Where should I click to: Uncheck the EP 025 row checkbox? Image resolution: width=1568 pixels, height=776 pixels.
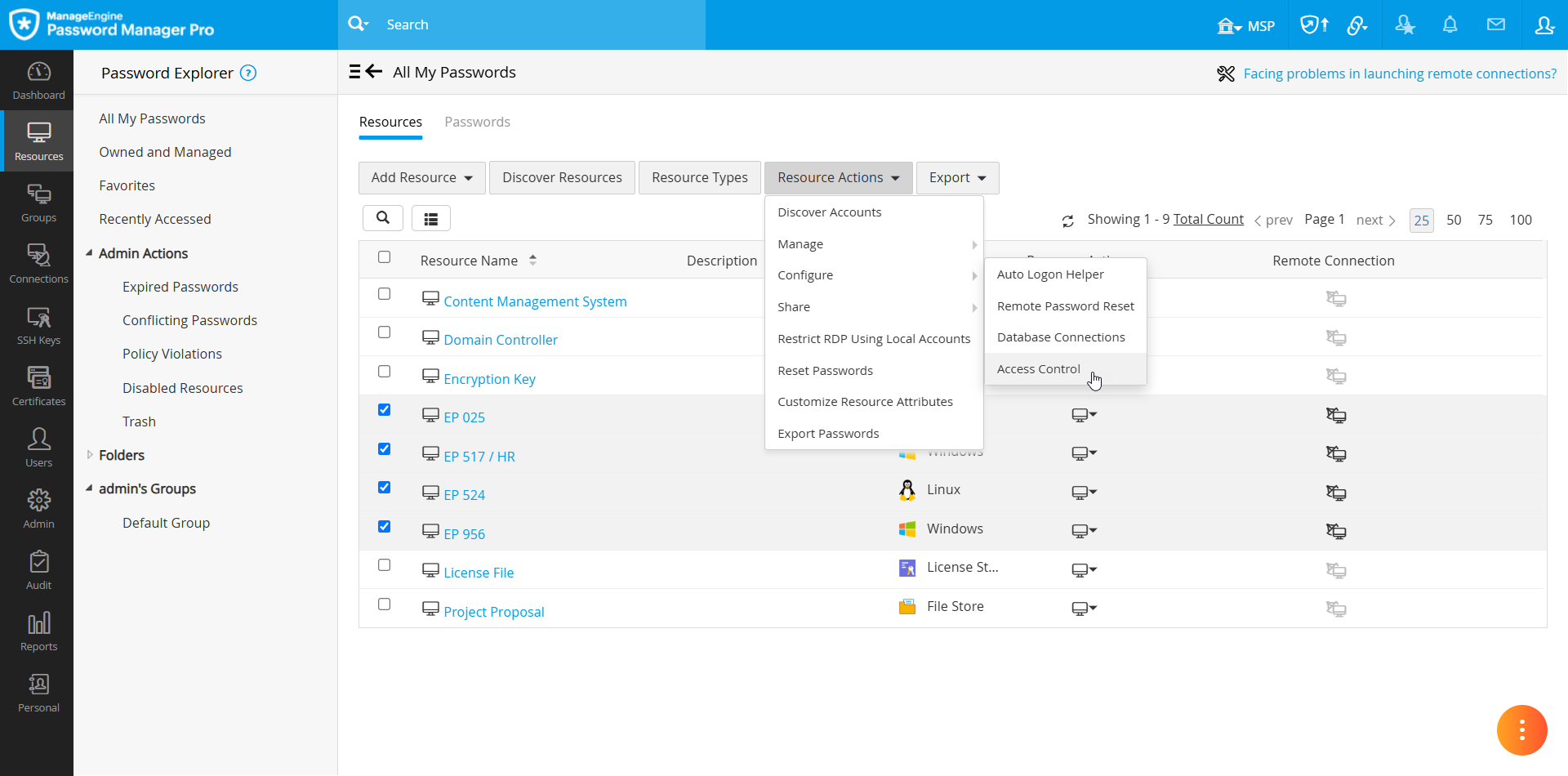[x=384, y=409]
